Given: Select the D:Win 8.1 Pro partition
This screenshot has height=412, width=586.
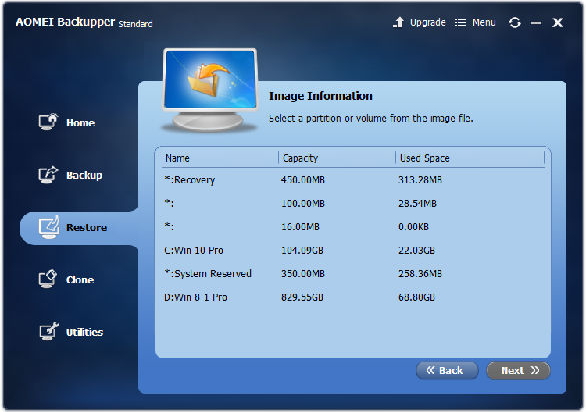Looking at the screenshot, I should click(x=353, y=297).
